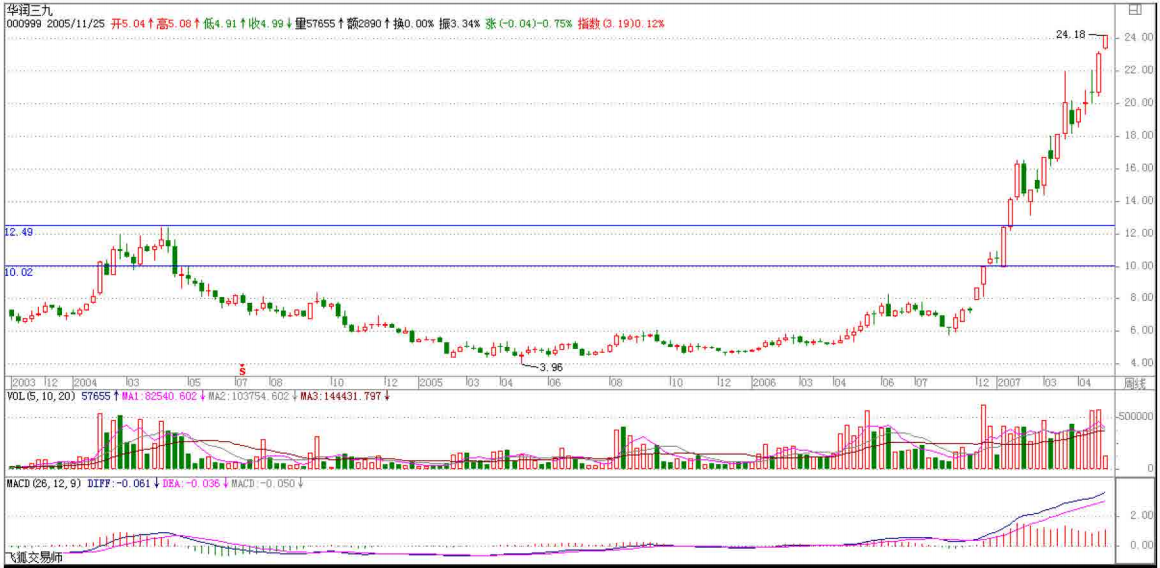Viewport: 1160px width, 568px height.
Task: Click the small square icon at top-right corner
Action: pyautogui.click(x=1134, y=9)
